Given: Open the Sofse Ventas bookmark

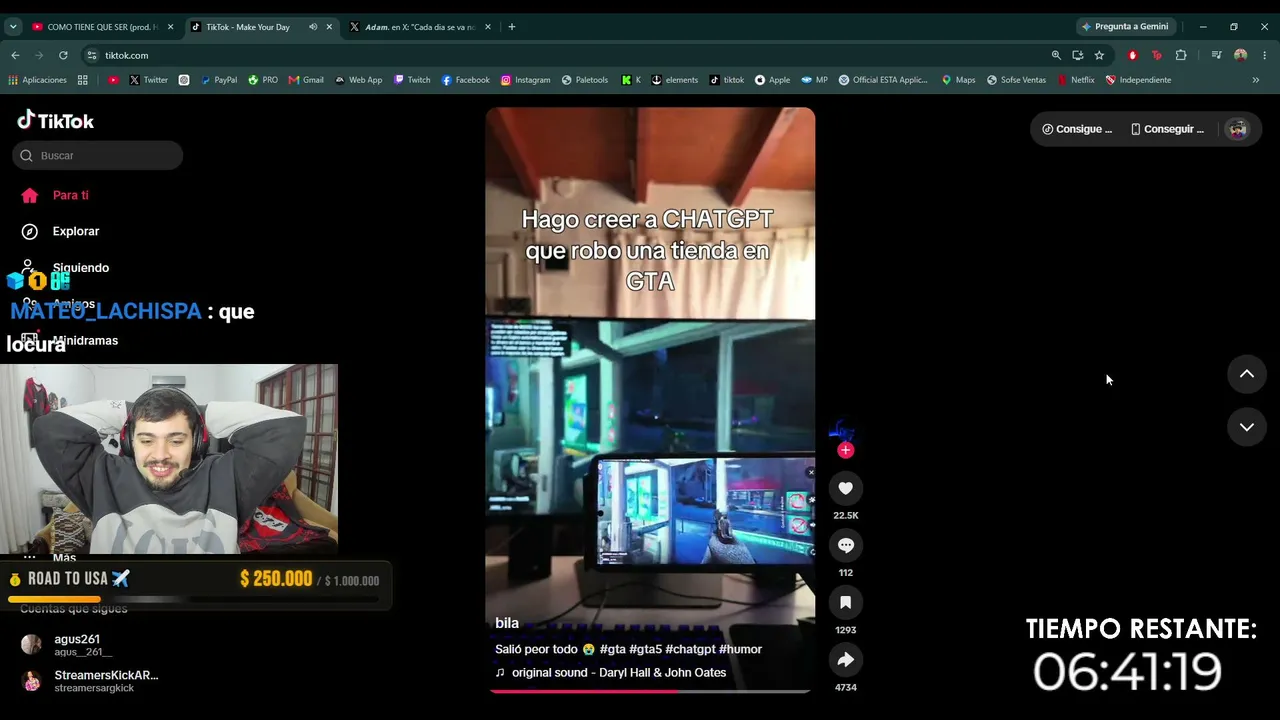Looking at the screenshot, I should [1016, 80].
